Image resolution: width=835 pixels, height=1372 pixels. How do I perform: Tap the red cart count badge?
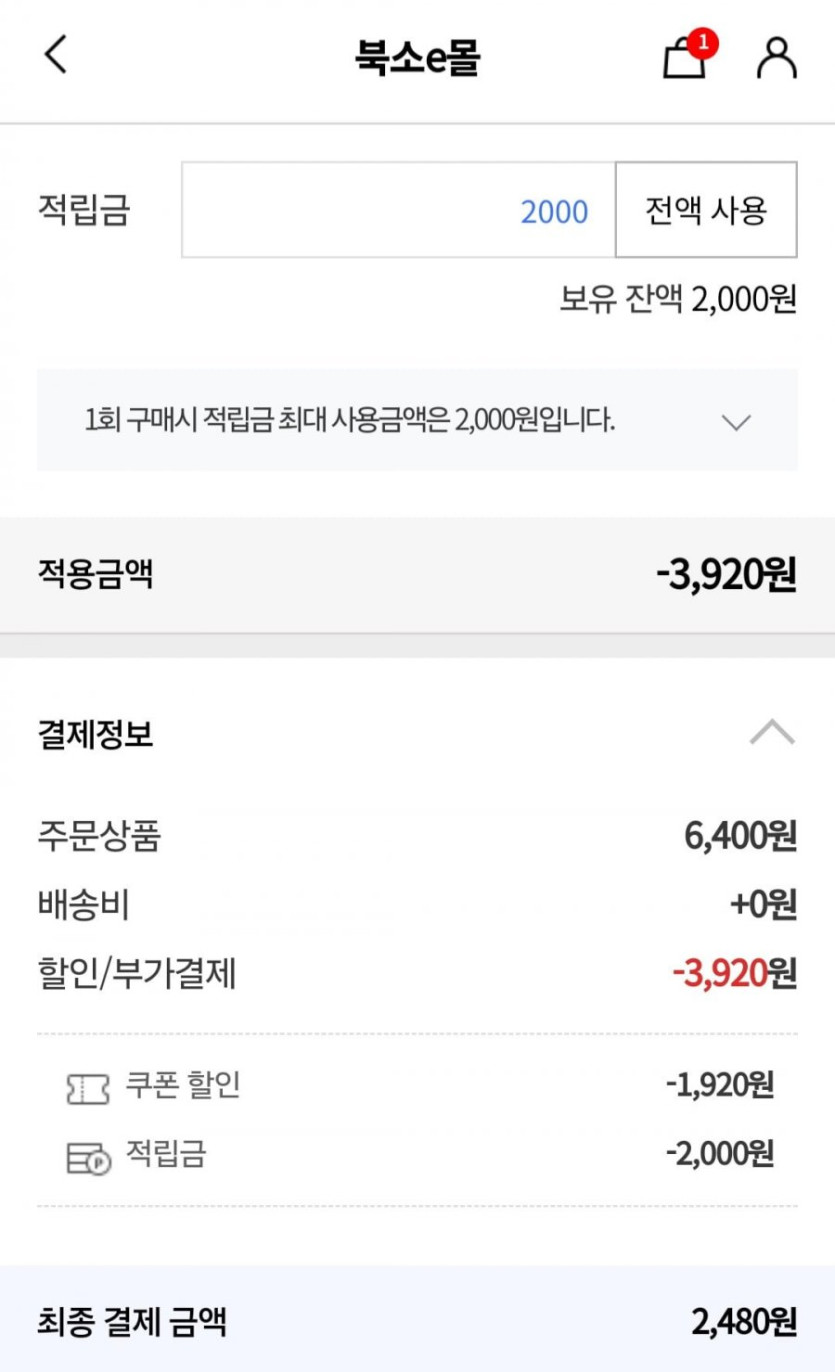[703, 43]
